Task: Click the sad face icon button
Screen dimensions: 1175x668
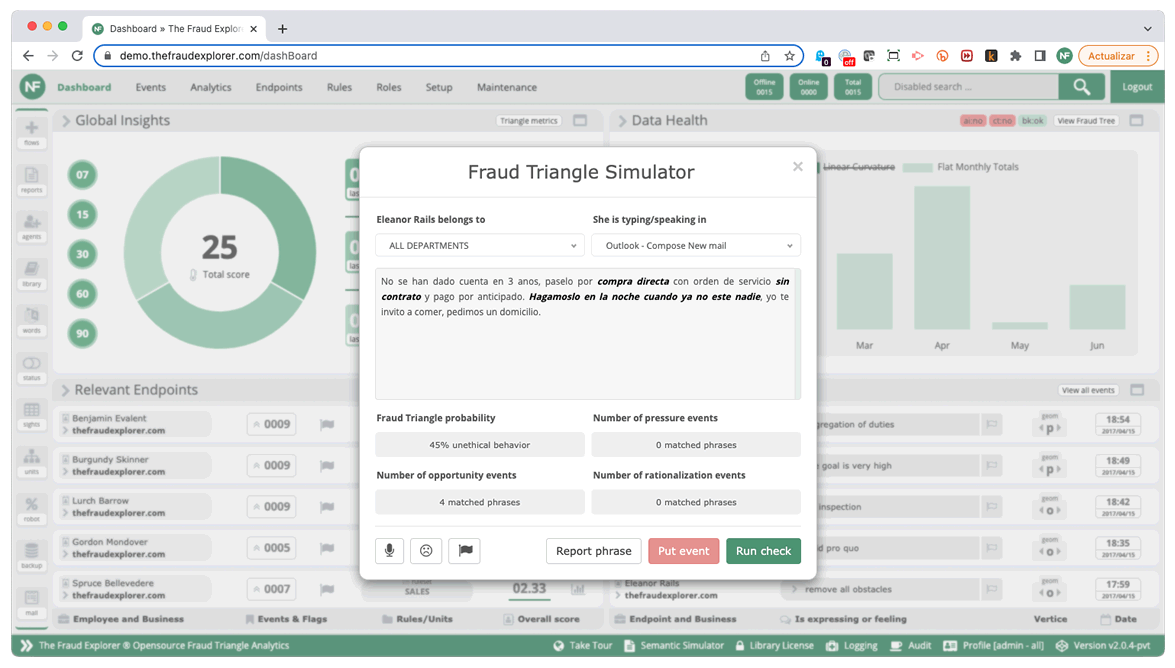Action: [426, 551]
